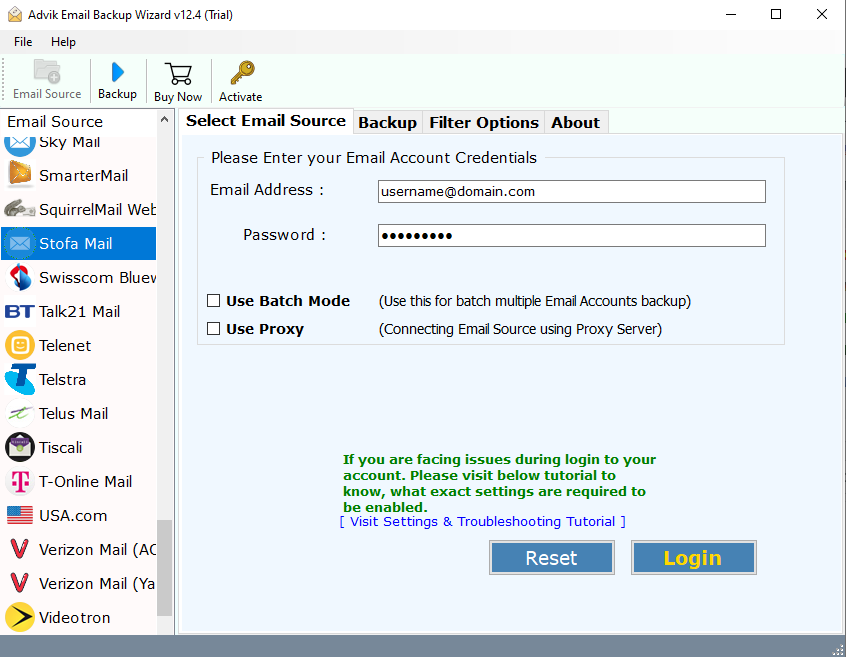Screen dimensions: 846x657
Task: Enable the Use Batch Mode checkbox
Action: (x=214, y=300)
